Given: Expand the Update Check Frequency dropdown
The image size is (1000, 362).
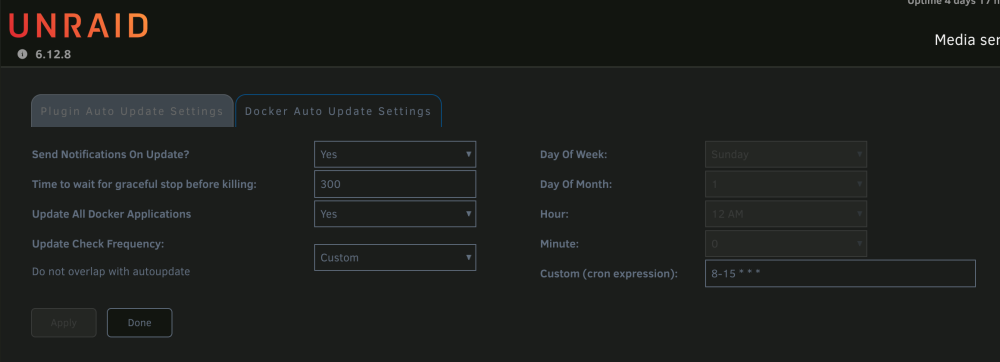Looking at the screenshot, I should pyautogui.click(x=395, y=257).
